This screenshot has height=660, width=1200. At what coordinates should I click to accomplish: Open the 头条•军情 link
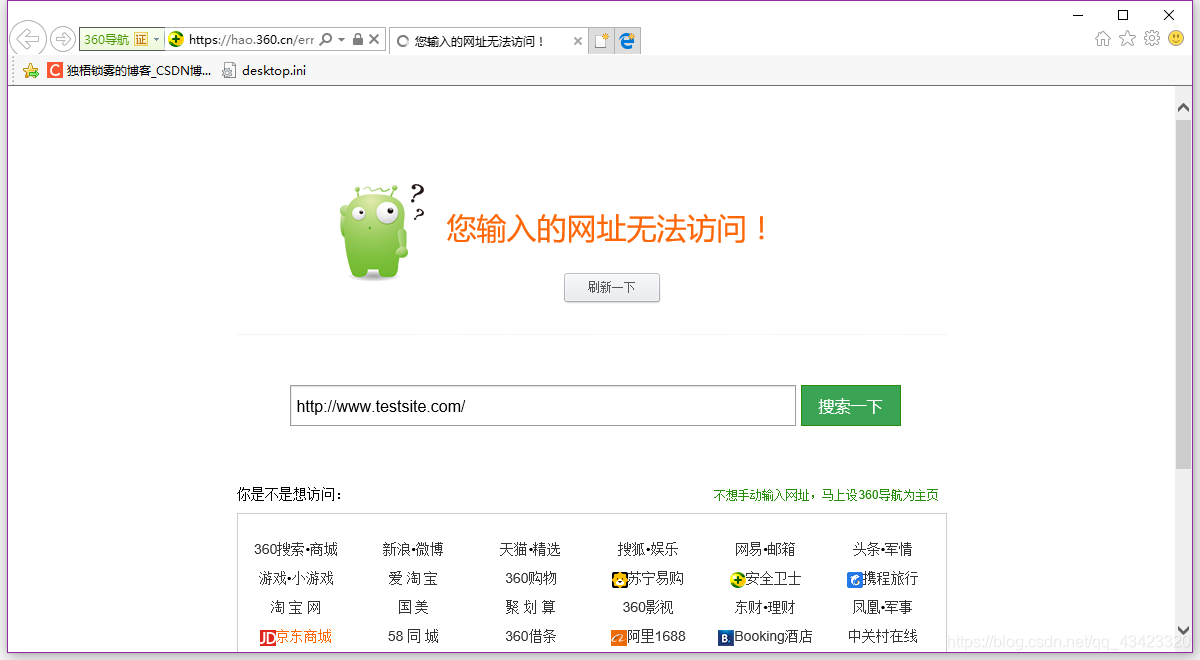click(883, 549)
